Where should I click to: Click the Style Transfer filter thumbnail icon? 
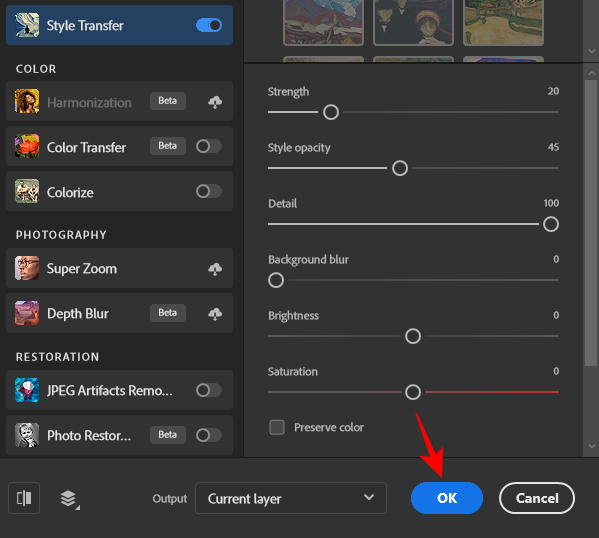(27, 25)
